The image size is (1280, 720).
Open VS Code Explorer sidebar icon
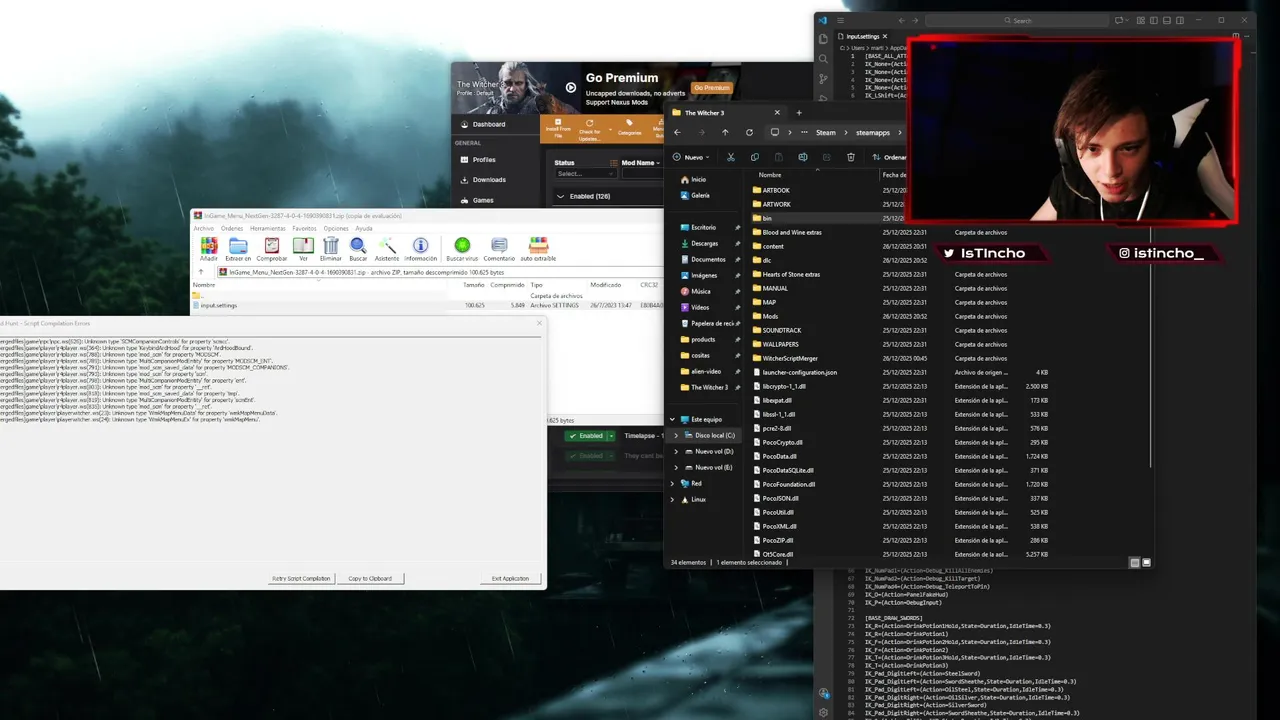823,39
